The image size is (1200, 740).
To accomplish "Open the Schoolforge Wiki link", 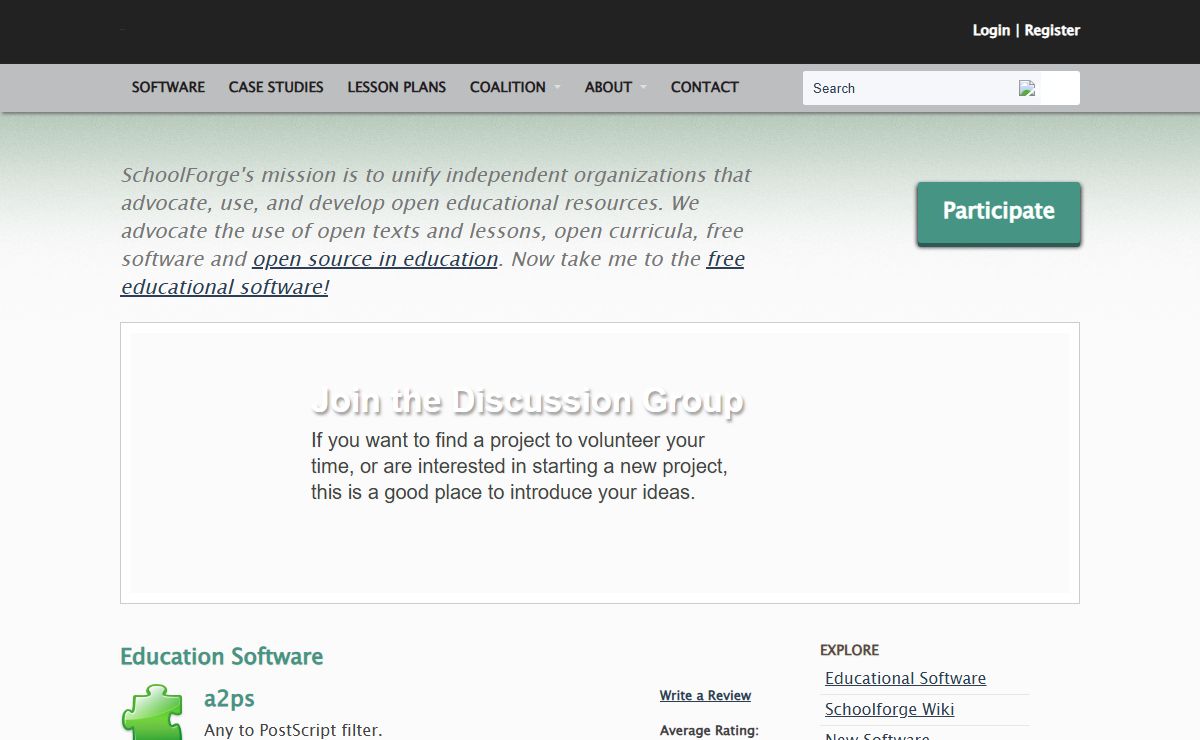I will click(x=890, y=709).
